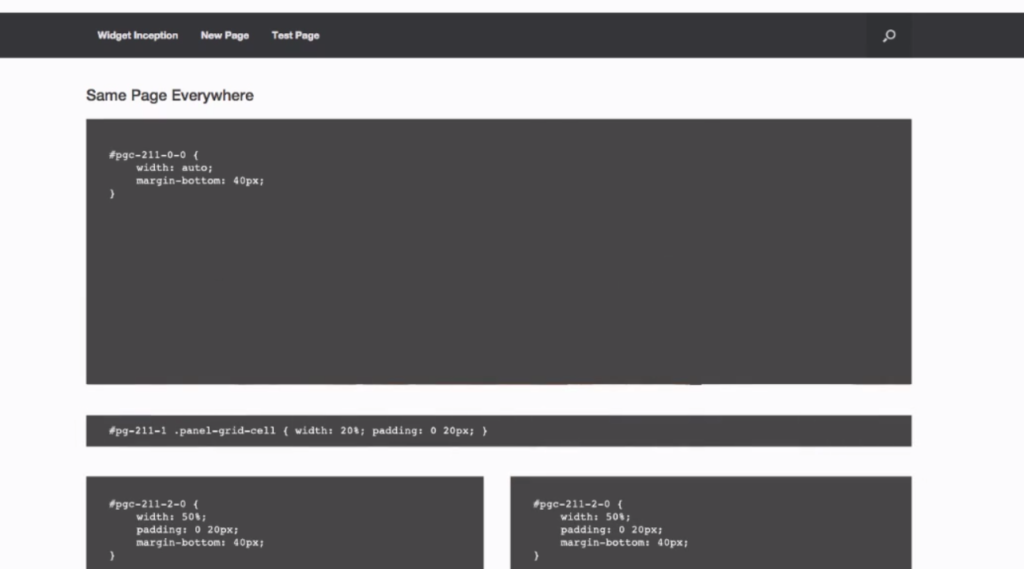The height and width of the screenshot is (569, 1024).
Task: Open the search icon in header
Action: click(x=888, y=36)
